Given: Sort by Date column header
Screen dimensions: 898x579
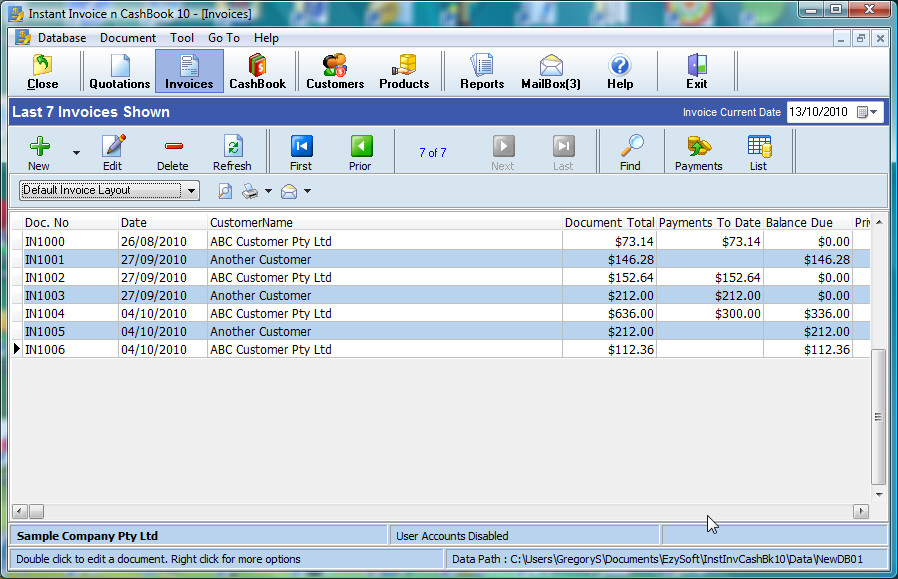Looking at the screenshot, I should [x=163, y=223].
